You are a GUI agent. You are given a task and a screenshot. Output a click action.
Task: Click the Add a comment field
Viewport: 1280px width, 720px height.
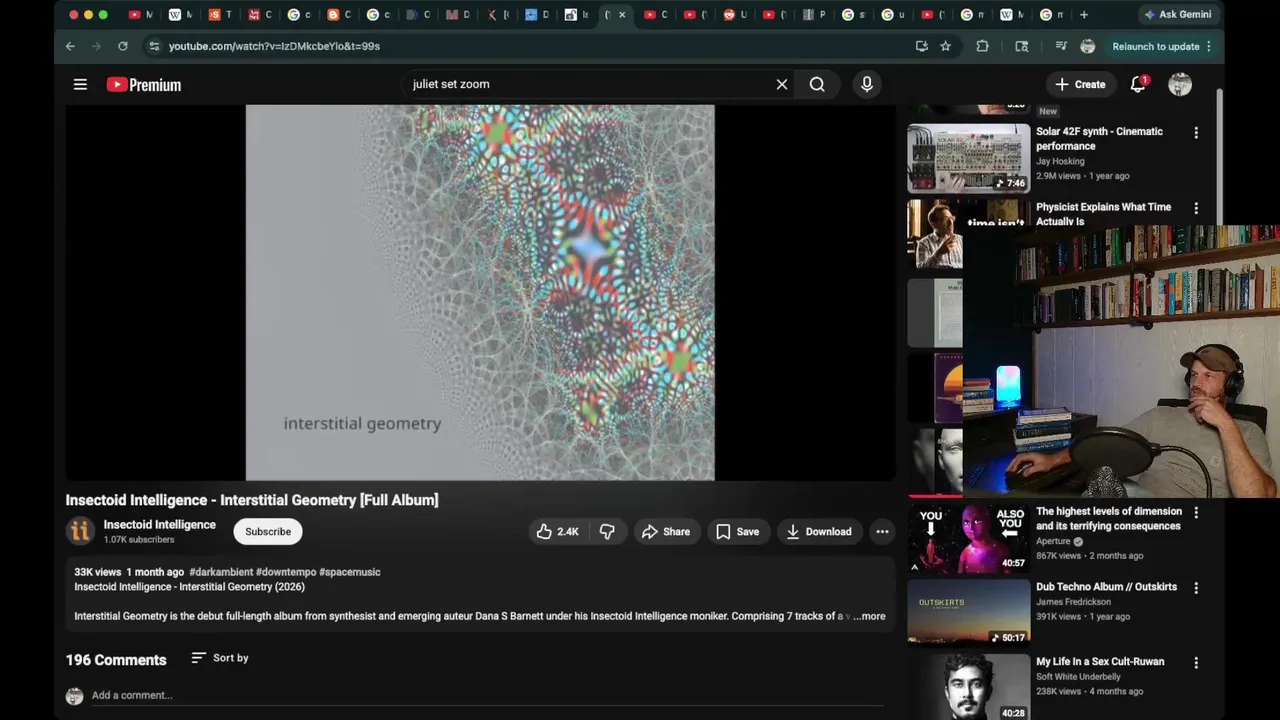488,696
